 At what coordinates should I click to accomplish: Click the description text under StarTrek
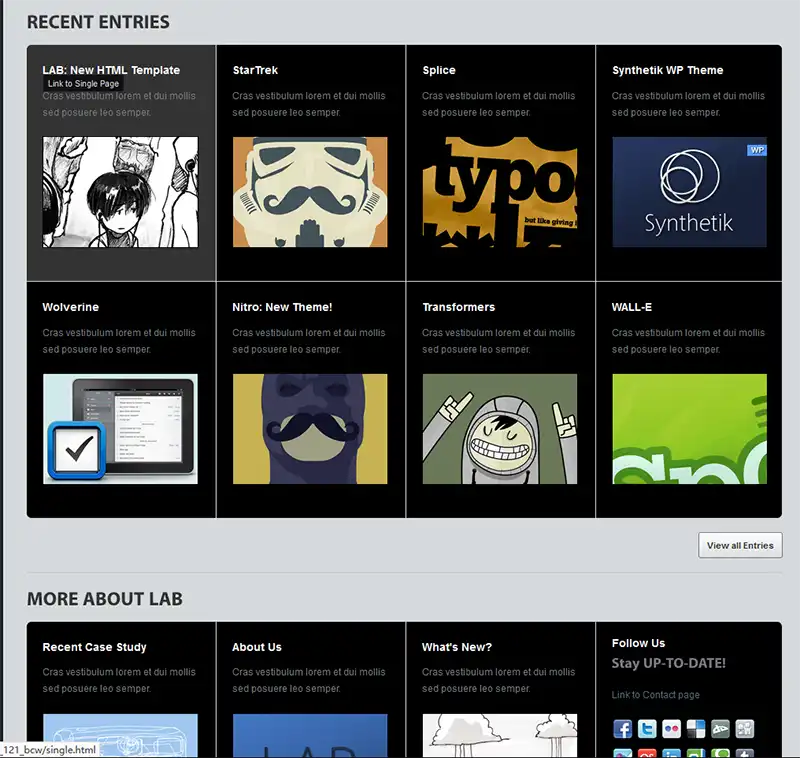[x=309, y=104]
